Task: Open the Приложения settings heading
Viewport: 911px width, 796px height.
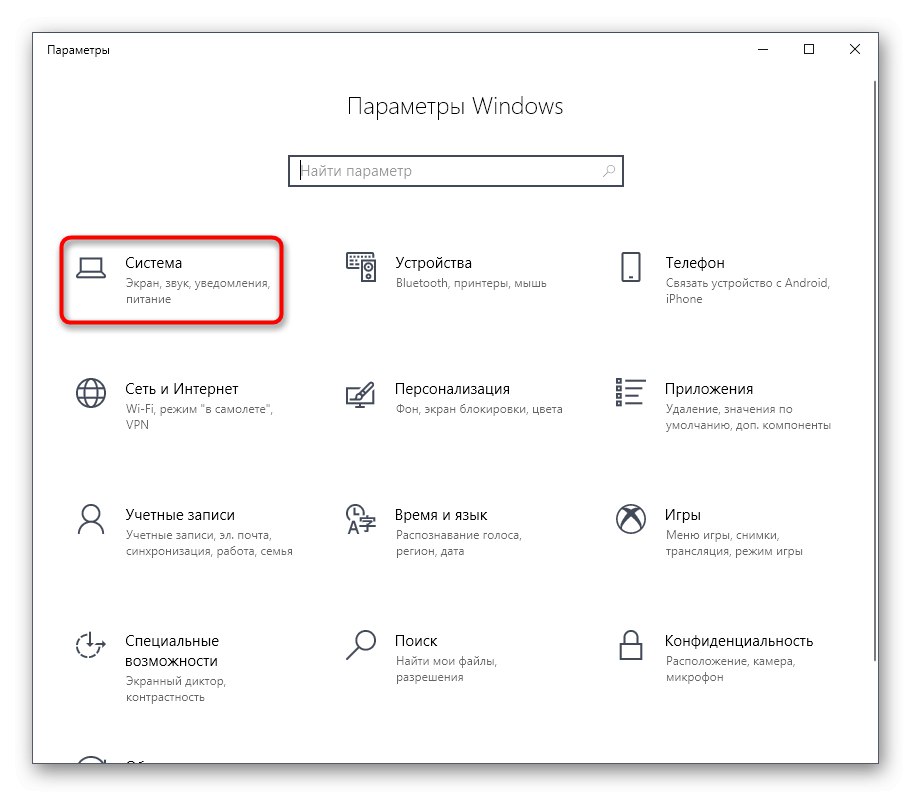Action: click(709, 389)
